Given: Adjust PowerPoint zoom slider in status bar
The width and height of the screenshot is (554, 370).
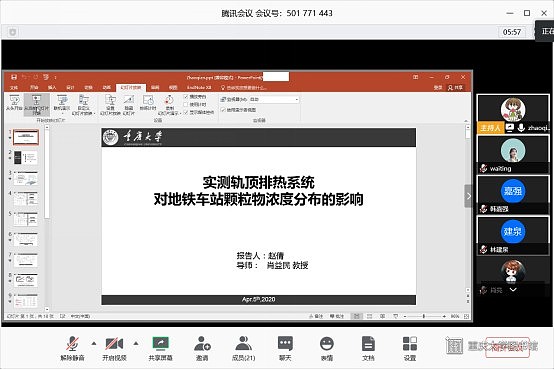Looking at the screenshot, I should point(424,316).
